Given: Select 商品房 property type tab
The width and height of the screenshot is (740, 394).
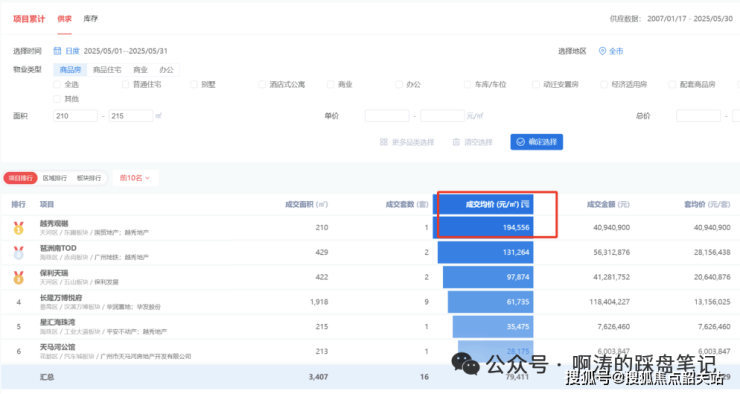Looking at the screenshot, I should click(x=70, y=69).
